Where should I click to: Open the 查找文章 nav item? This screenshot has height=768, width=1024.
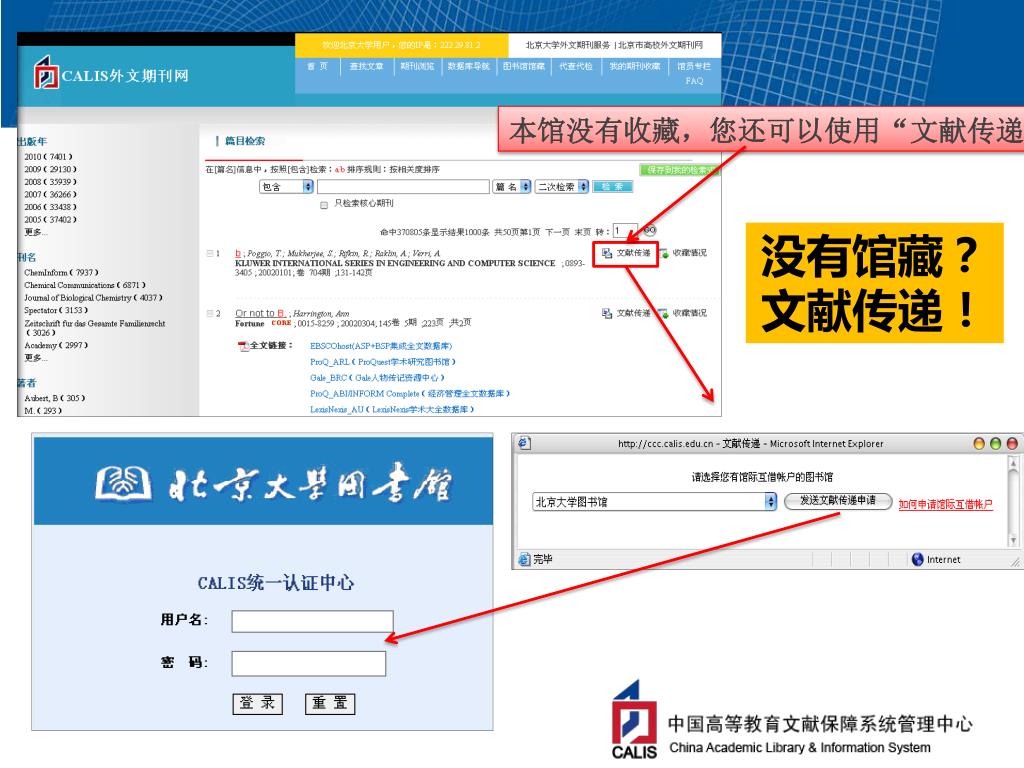coord(366,66)
